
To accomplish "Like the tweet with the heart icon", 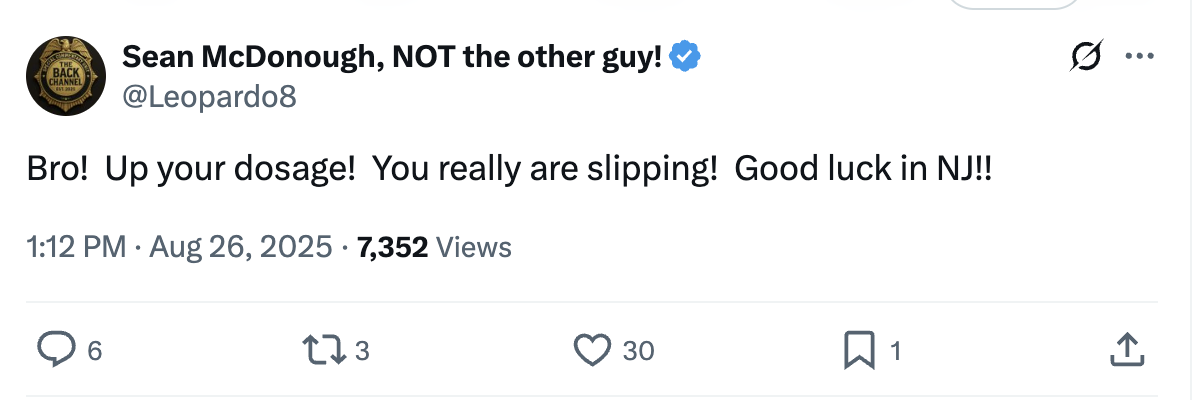I will point(592,350).
